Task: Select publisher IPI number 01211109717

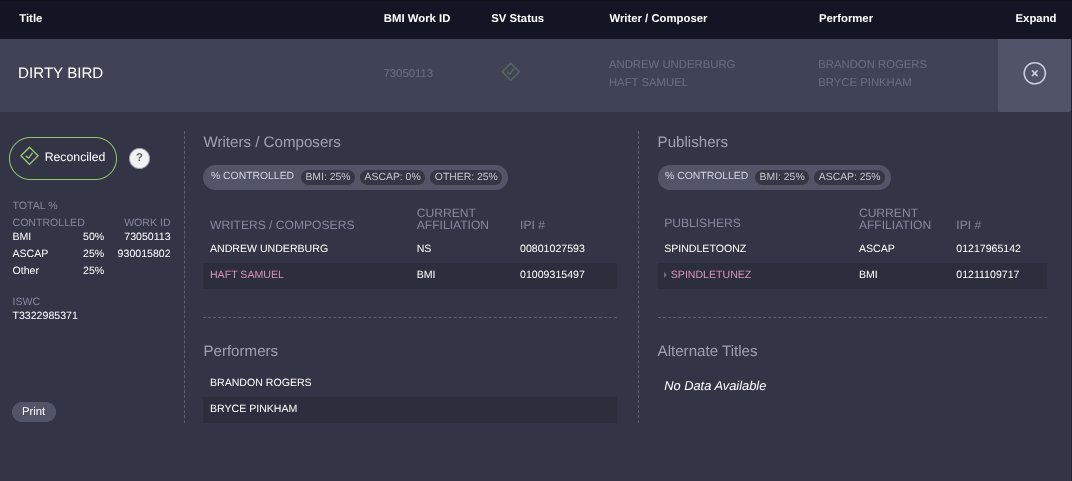Action: click(x=988, y=275)
